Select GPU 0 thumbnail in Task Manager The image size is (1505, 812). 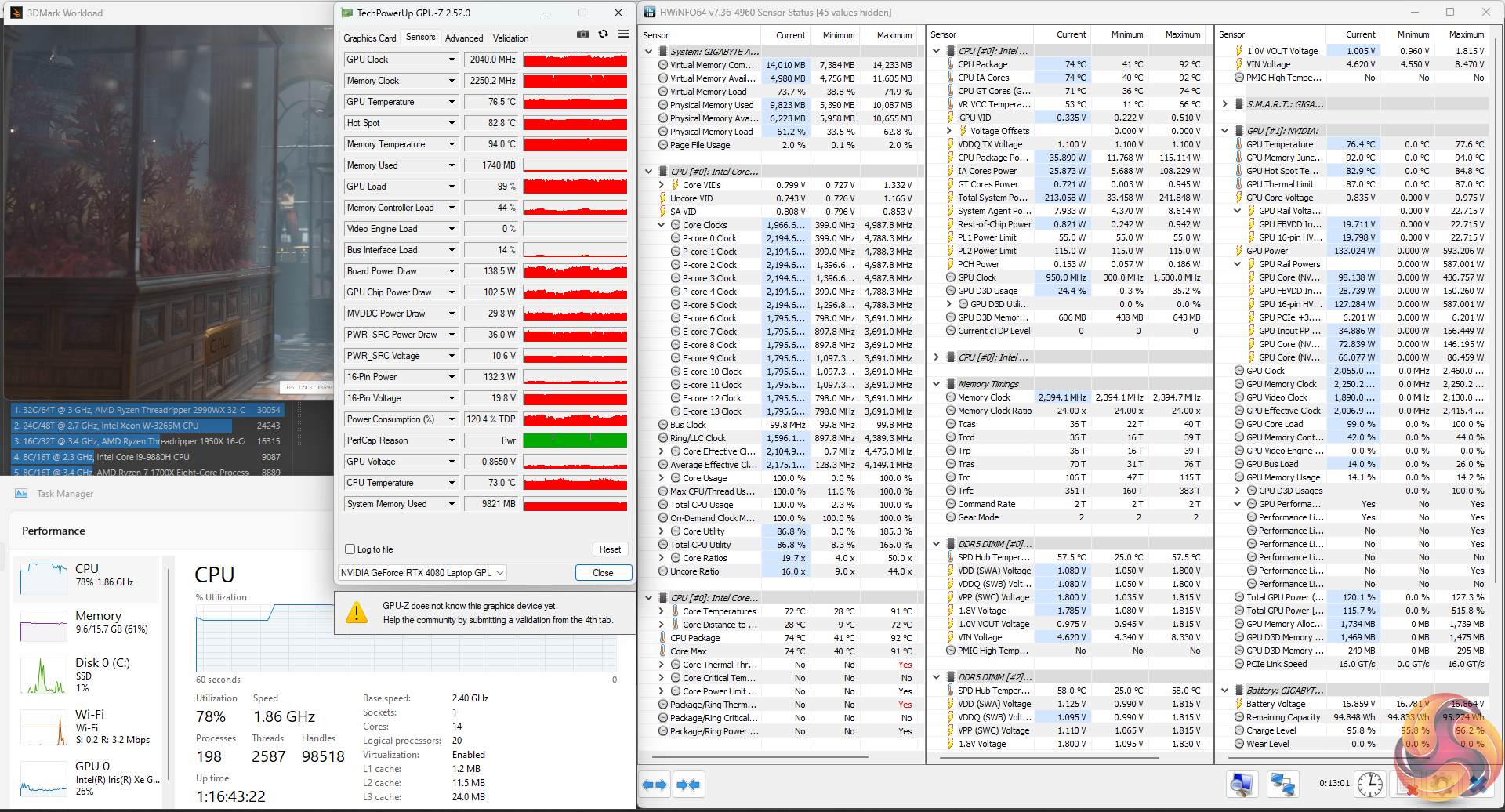[x=44, y=778]
